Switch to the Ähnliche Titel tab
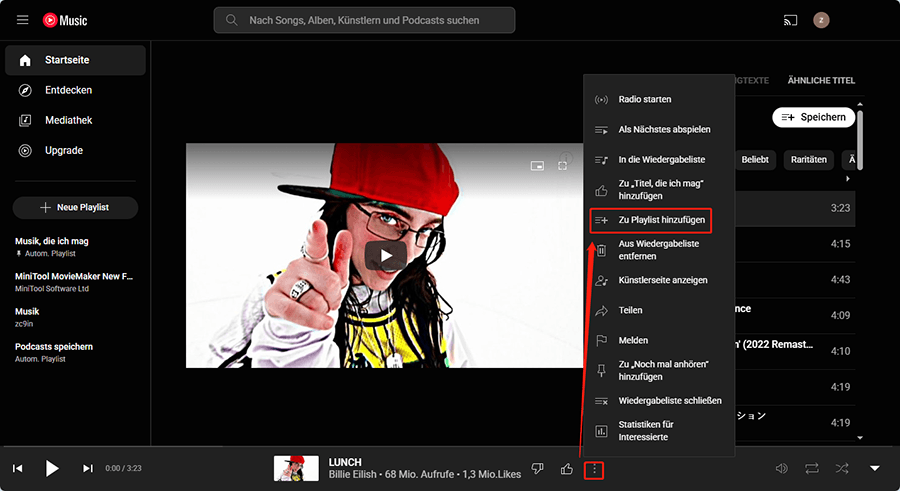Viewport: 900px width, 491px height. 821,80
